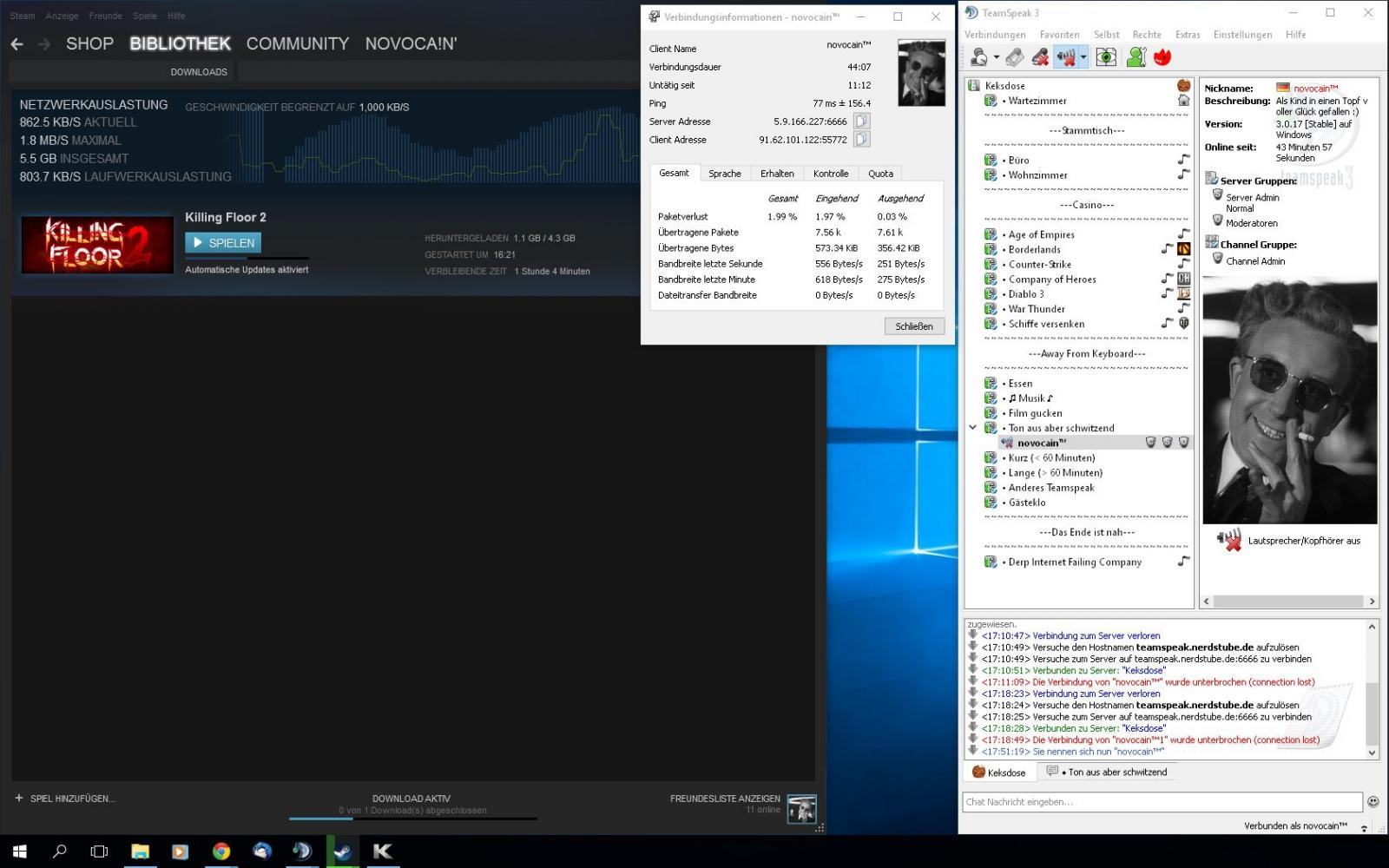1389x868 pixels.
Task: Click SPIEL HINZUFÜGEN in Steam
Action: pos(65,799)
